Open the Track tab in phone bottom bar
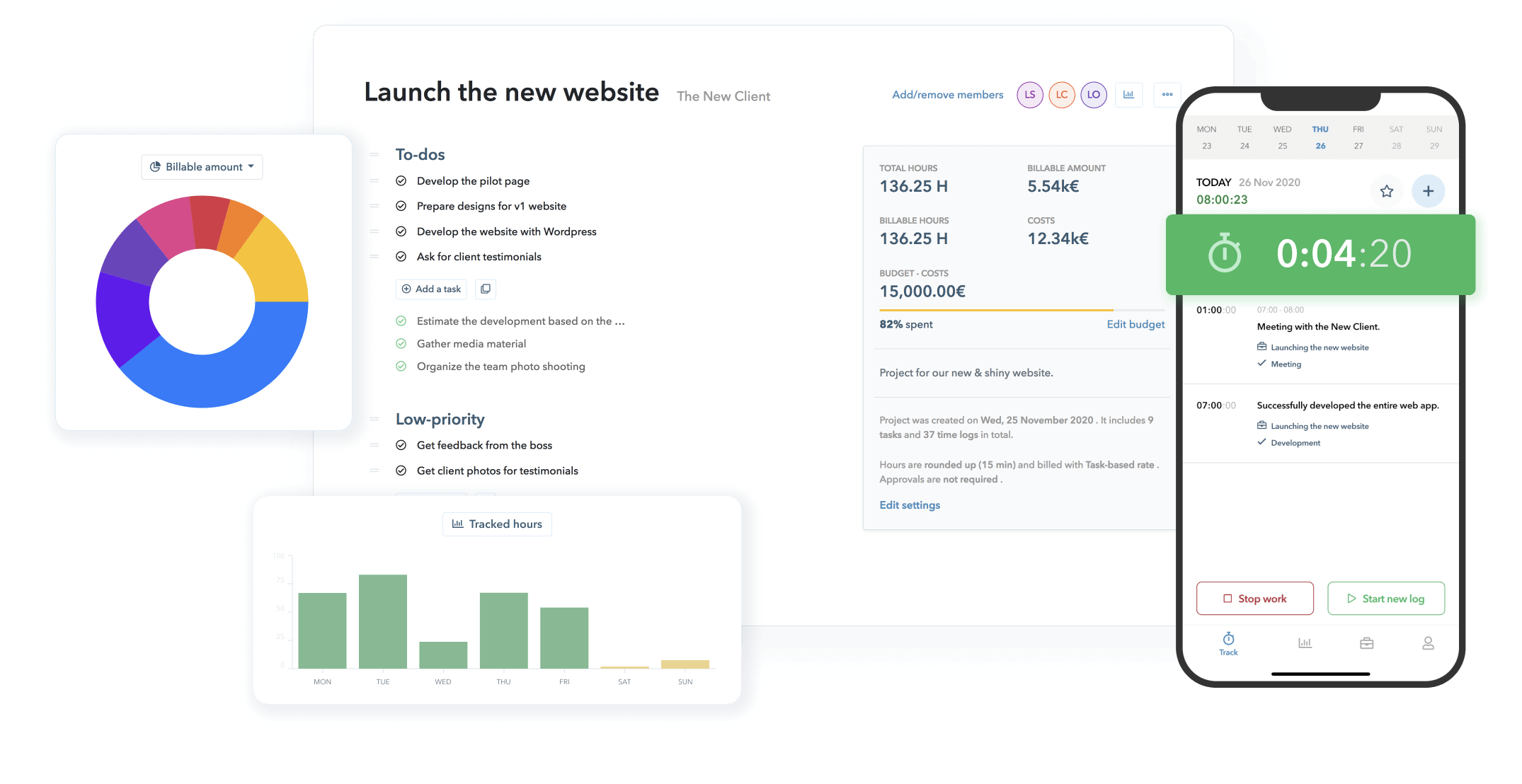 point(1228,643)
